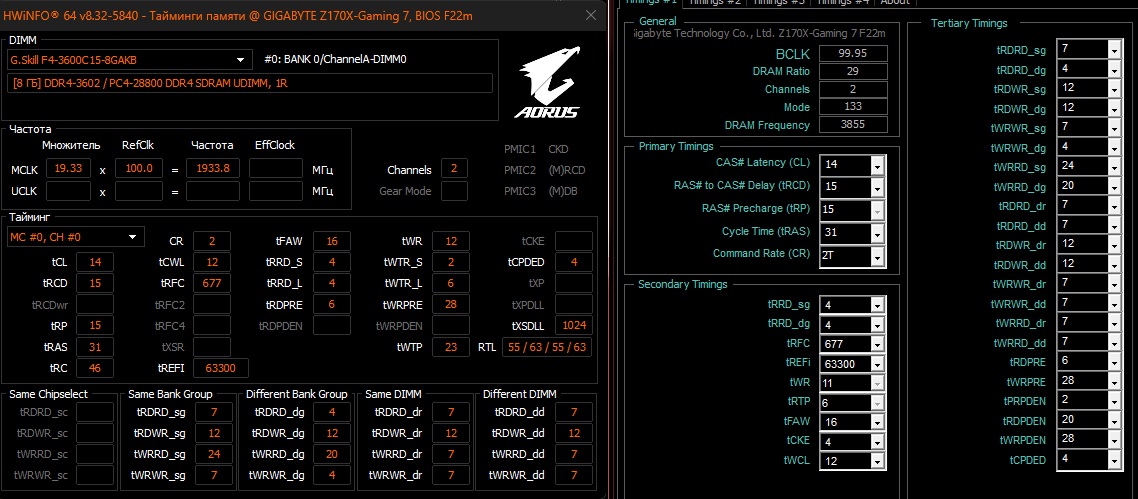Screen dimensions: 1138x499
Task: Open the tRDWR_sg dropdown in Tertiary Timings
Action: [1114, 88]
